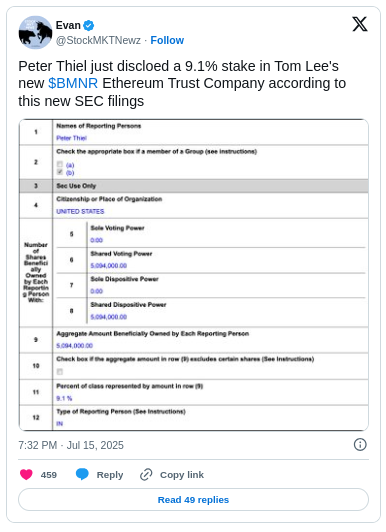This screenshot has height=532, width=386.
Task: Read 49 replies button
Action: (x=193, y=499)
